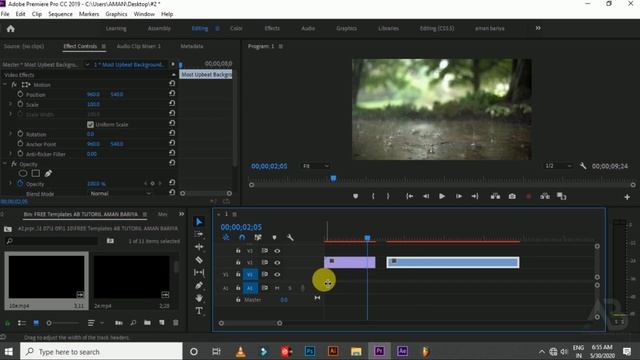This screenshot has width=640, height=360.
Task: Create ellipse mask under Opacity
Action: [23, 173]
